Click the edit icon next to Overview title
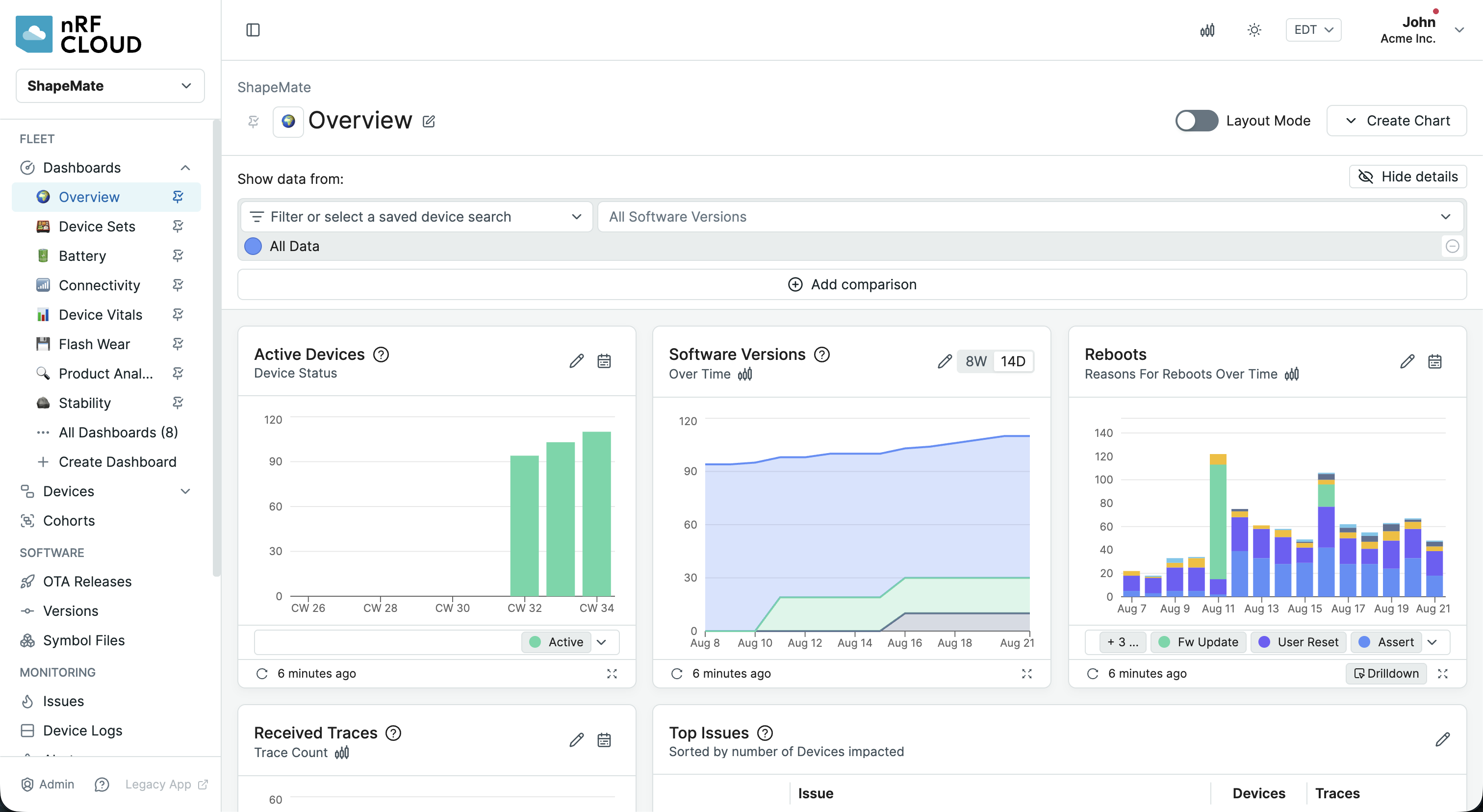 [x=429, y=122]
